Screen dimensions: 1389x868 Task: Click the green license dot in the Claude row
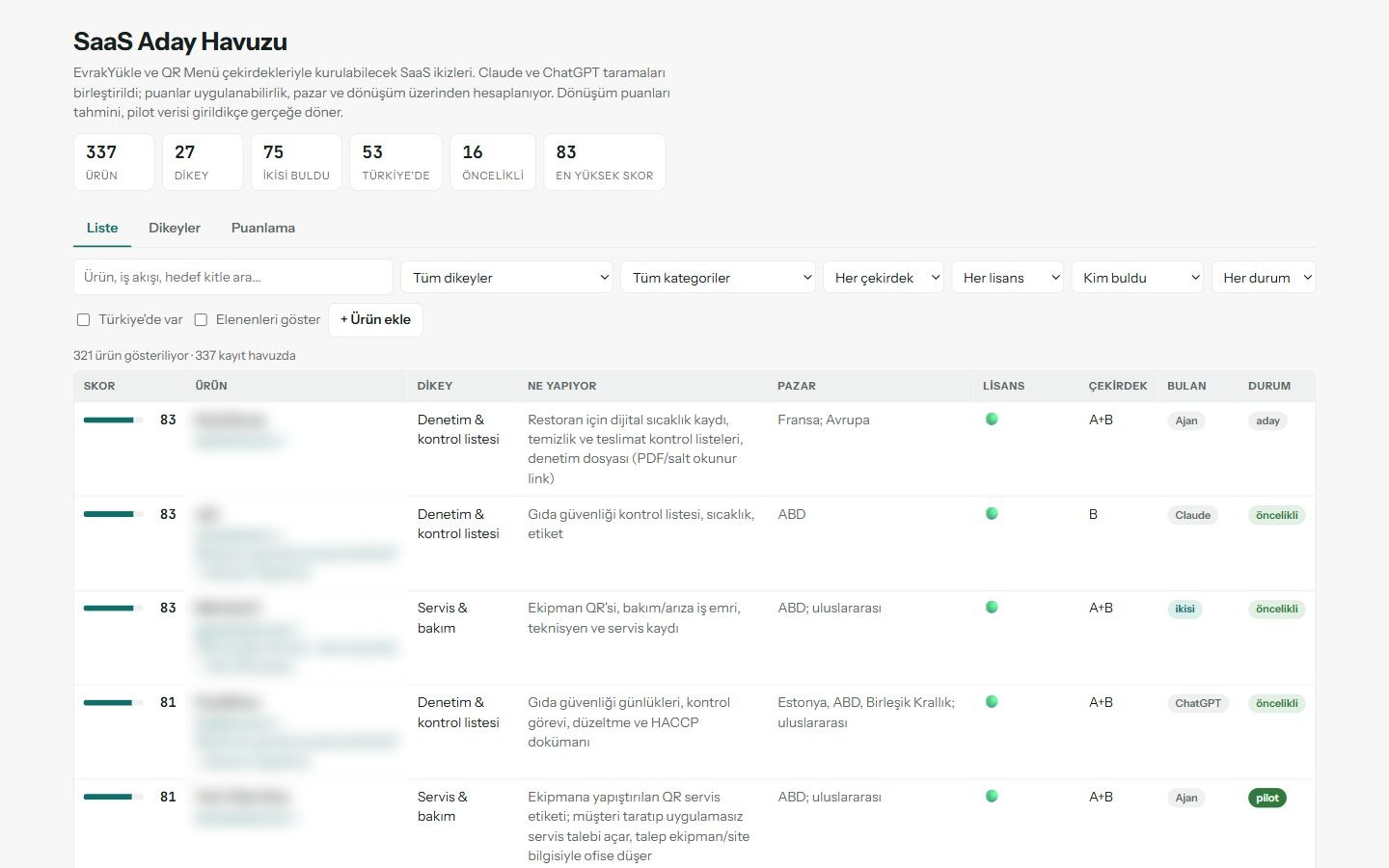click(x=992, y=514)
